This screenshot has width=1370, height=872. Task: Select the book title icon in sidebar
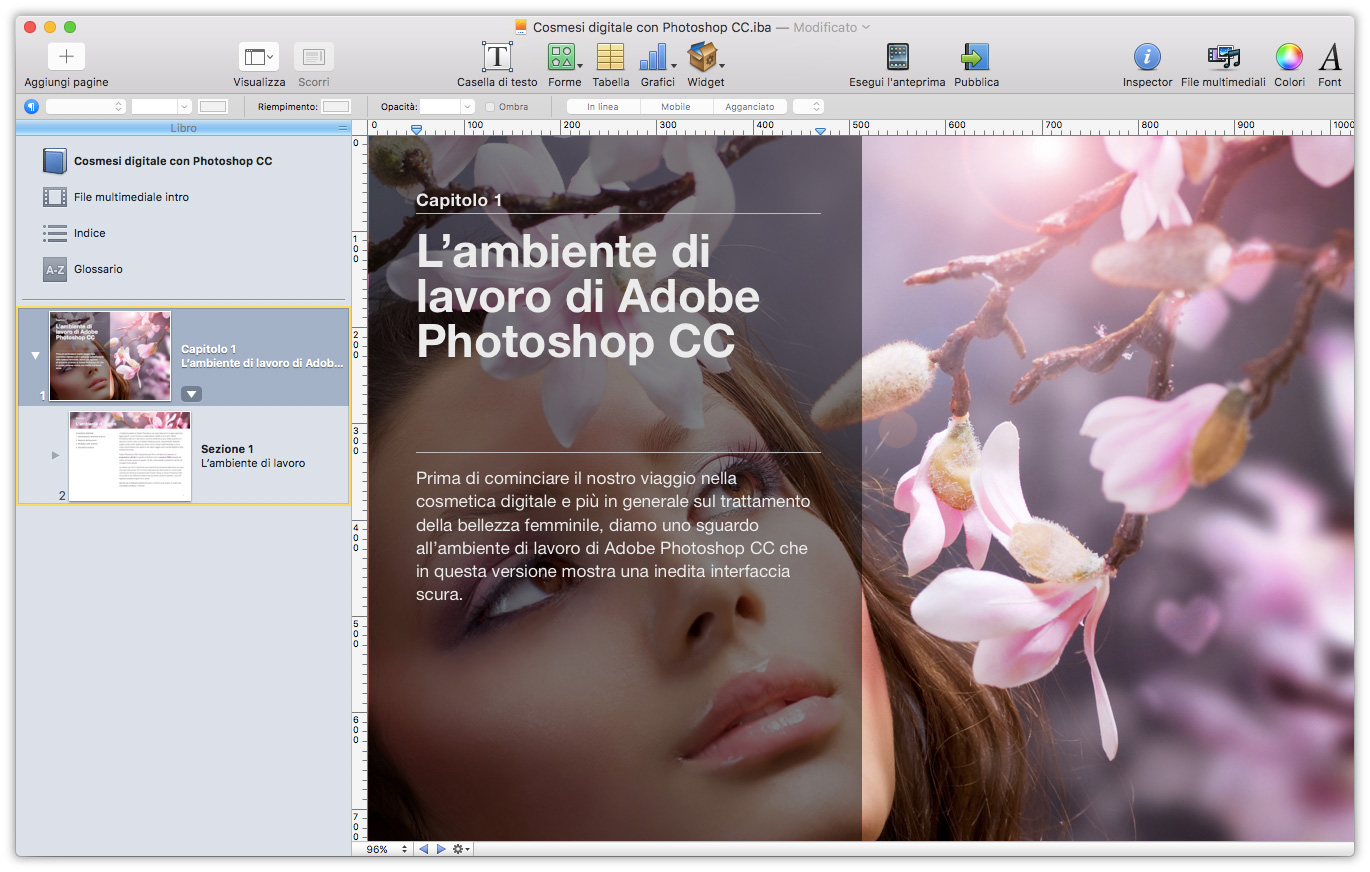(54, 161)
